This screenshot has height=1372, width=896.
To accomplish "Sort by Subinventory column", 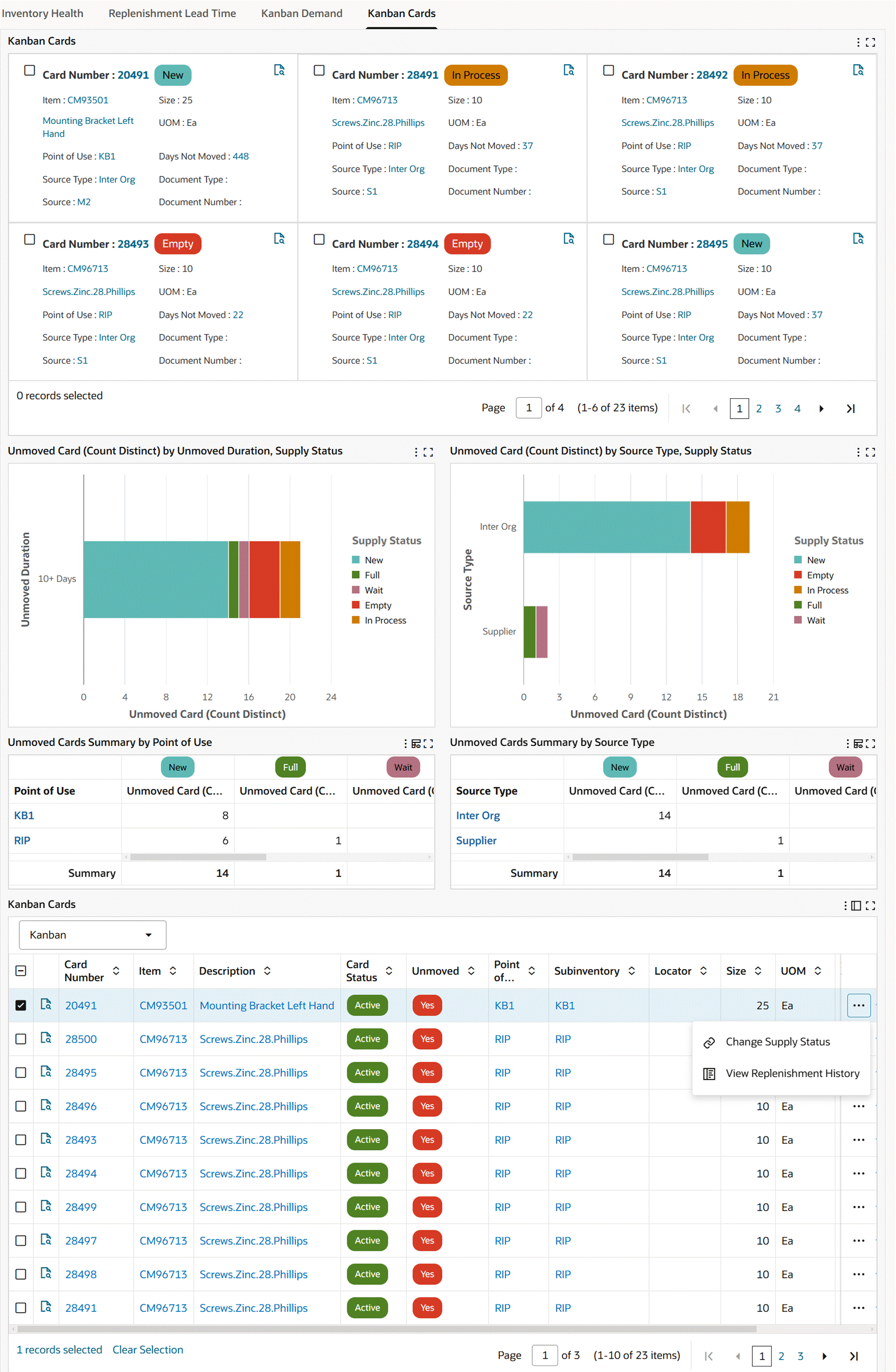I will click(631, 971).
